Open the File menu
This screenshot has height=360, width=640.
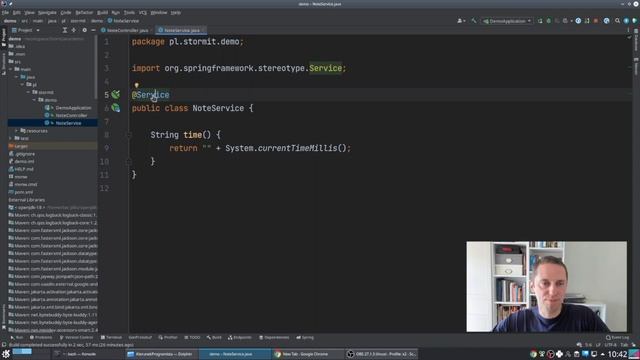[5, 13]
